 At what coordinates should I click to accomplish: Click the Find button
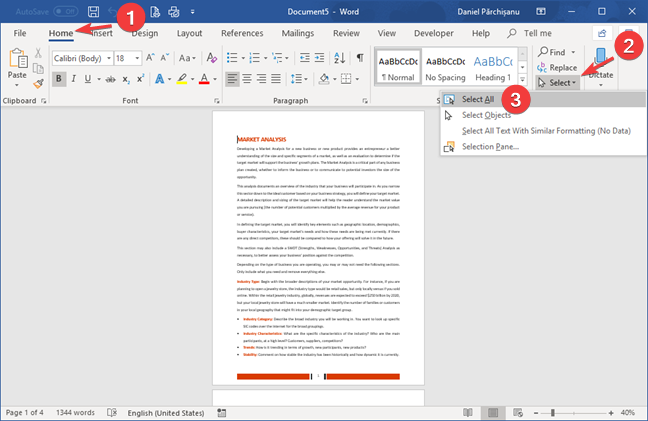click(x=556, y=52)
